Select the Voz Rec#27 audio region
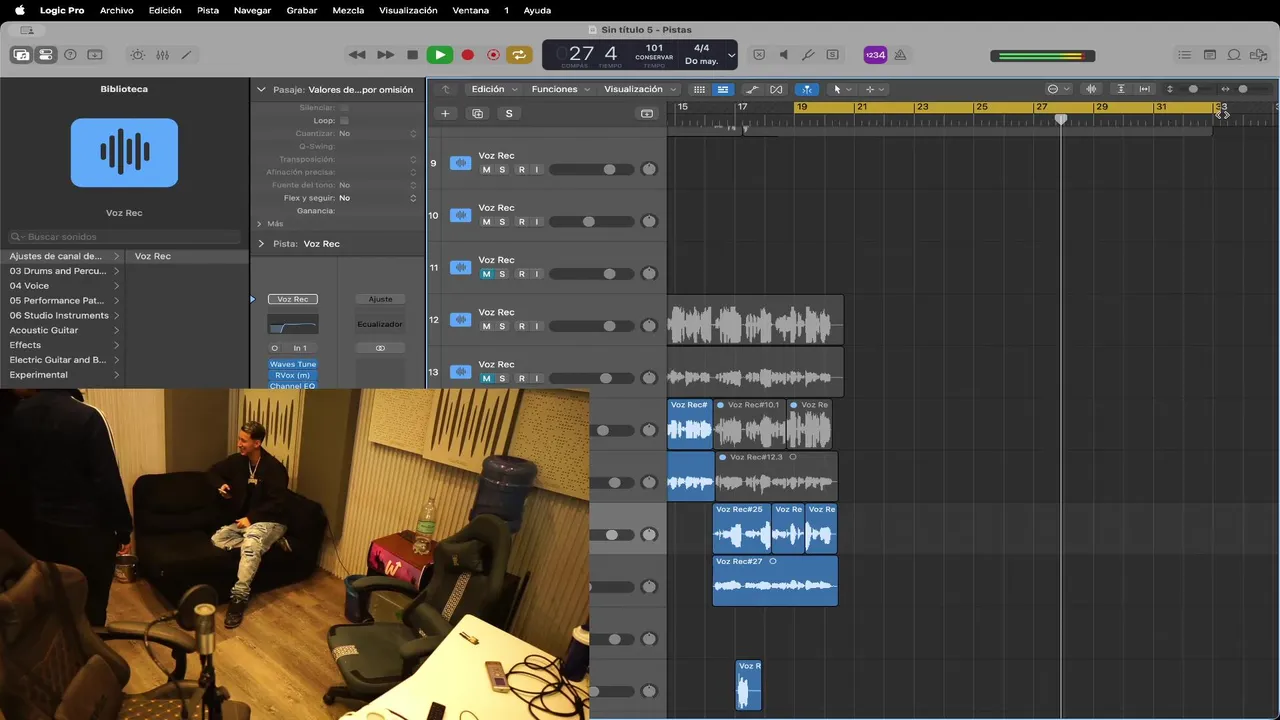This screenshot has width=1280, height=720. coord(775,580)
